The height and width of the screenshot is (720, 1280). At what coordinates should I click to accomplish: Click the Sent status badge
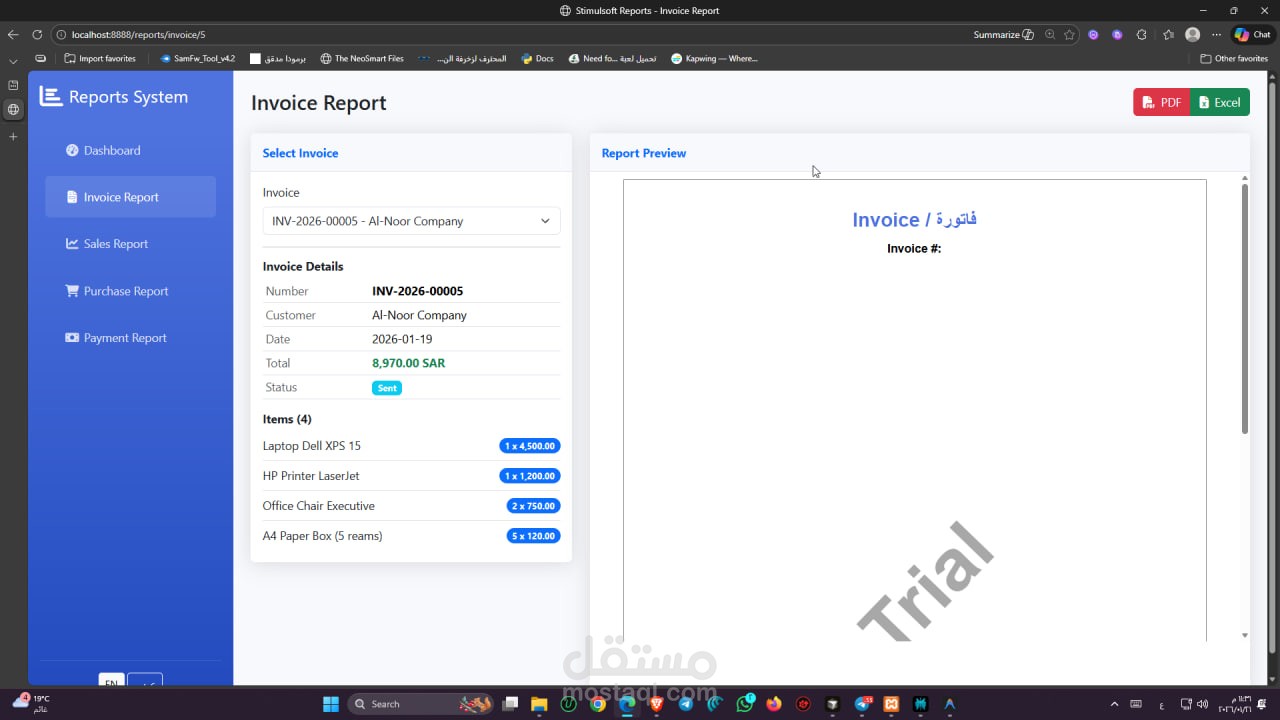click(387, 388)
